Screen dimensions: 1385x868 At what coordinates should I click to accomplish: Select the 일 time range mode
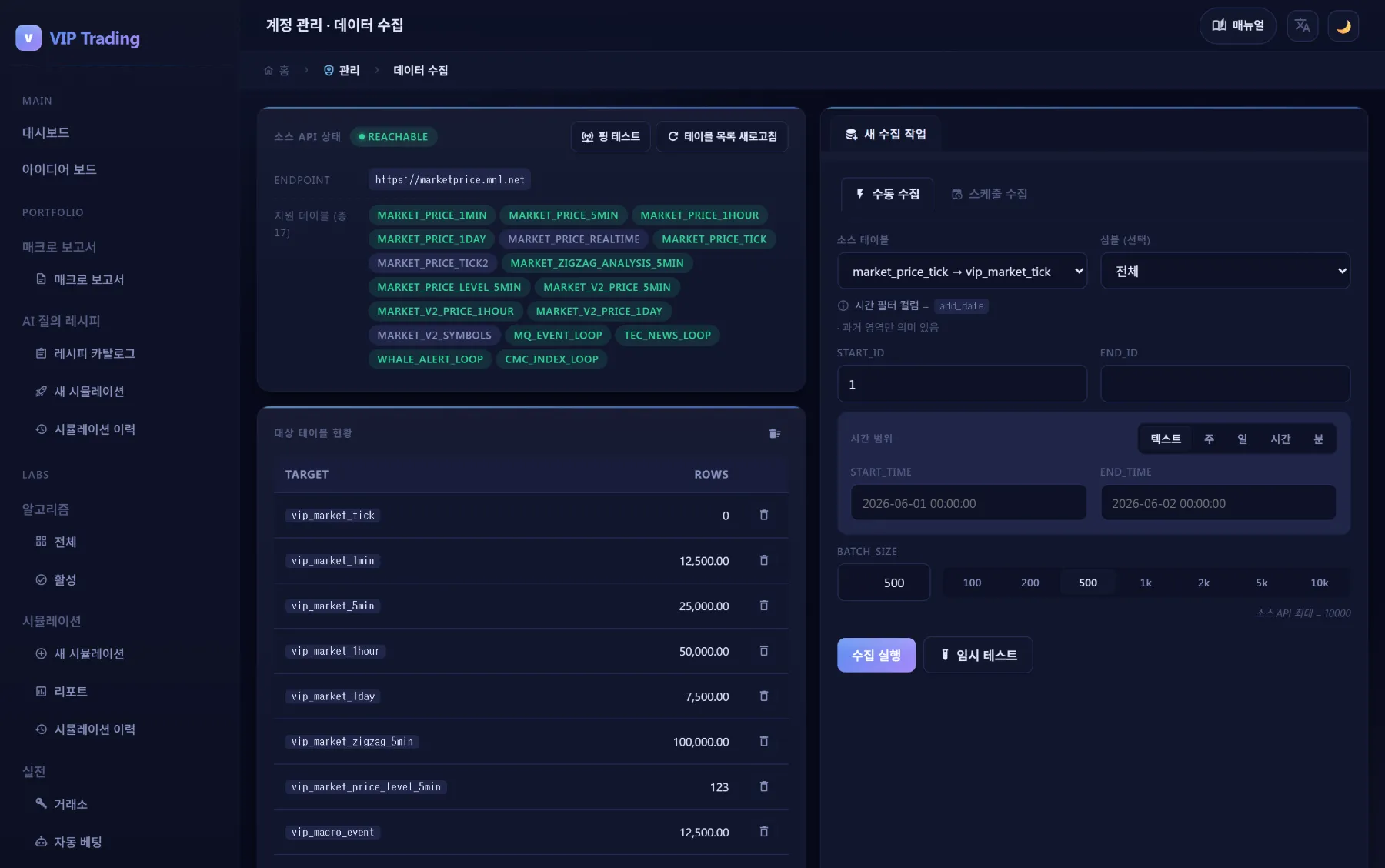tap(1242, 439)
